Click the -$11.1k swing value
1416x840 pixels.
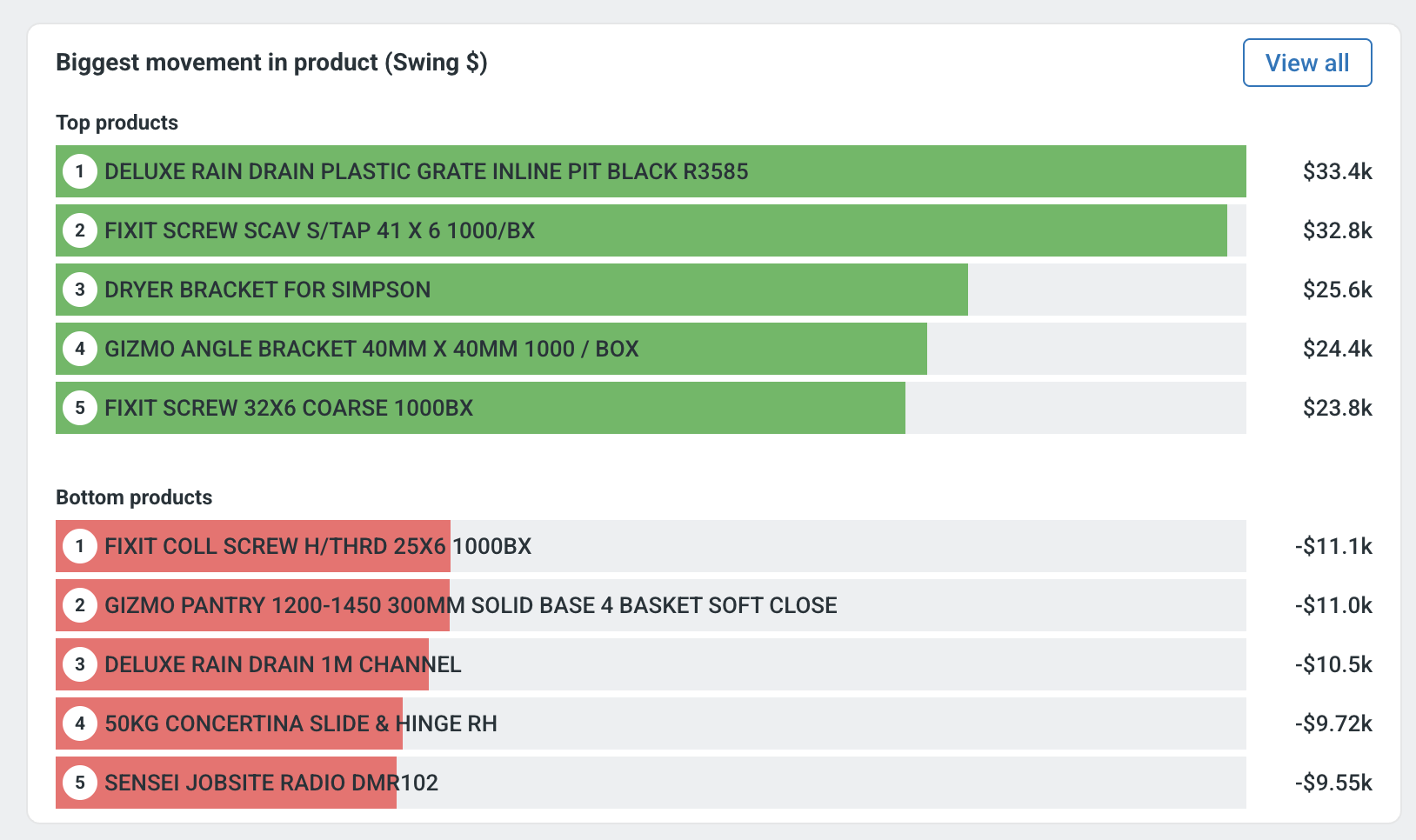click(1333, 546)
